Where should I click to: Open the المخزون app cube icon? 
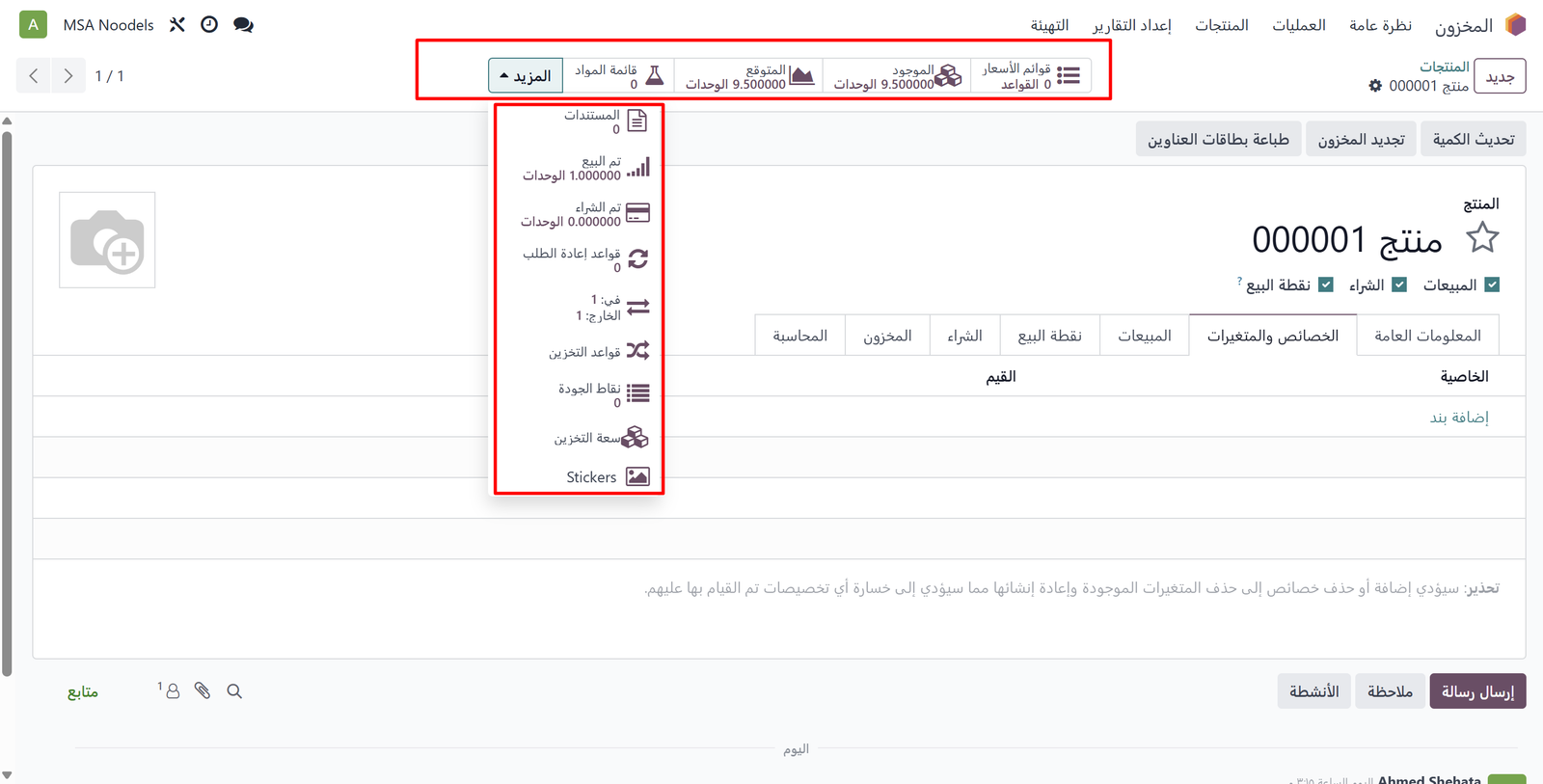1515,25
